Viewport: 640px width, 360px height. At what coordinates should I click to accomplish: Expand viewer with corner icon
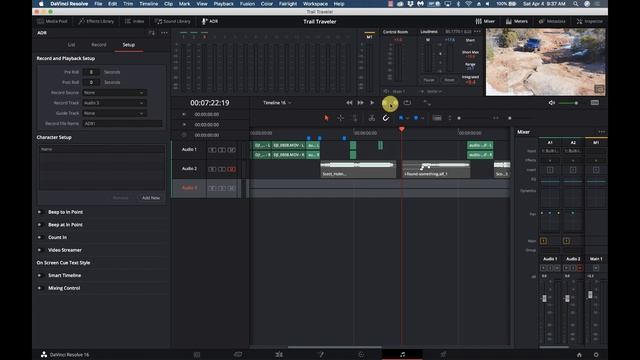point(599,89)
